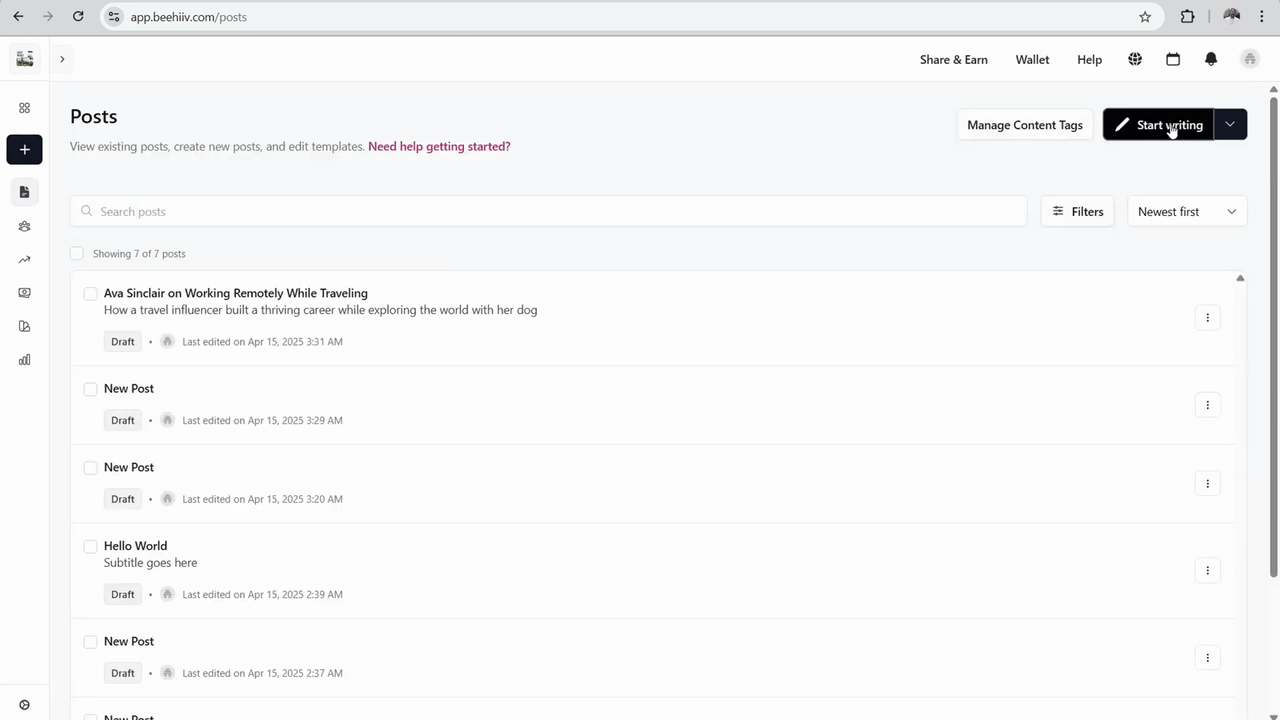Open the Newest first sort dropdown
Viewport: 1280px width, 720px height.
click(1187, 212)
